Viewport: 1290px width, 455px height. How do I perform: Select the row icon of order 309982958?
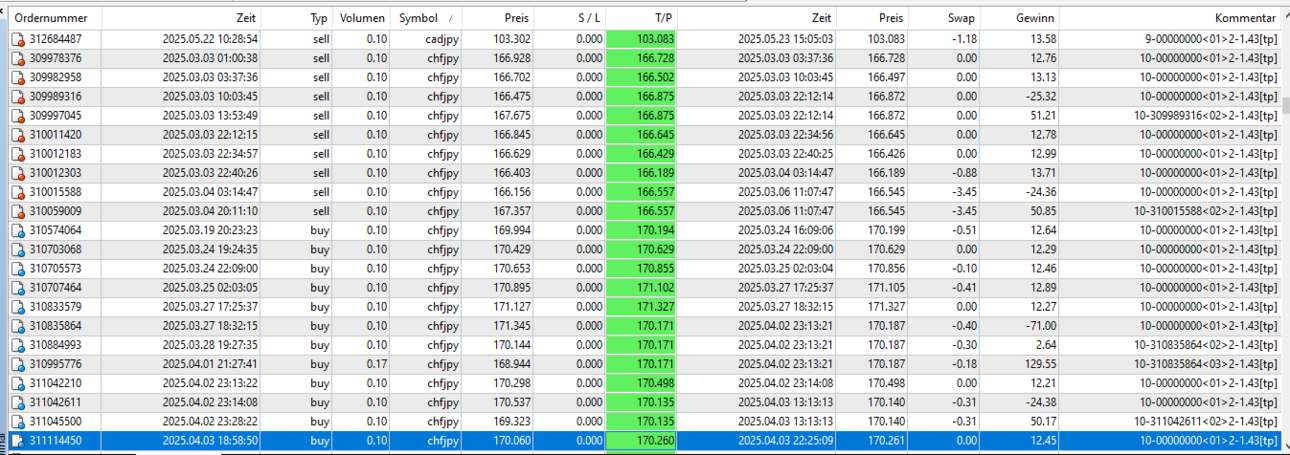click(x=17, y=77)
